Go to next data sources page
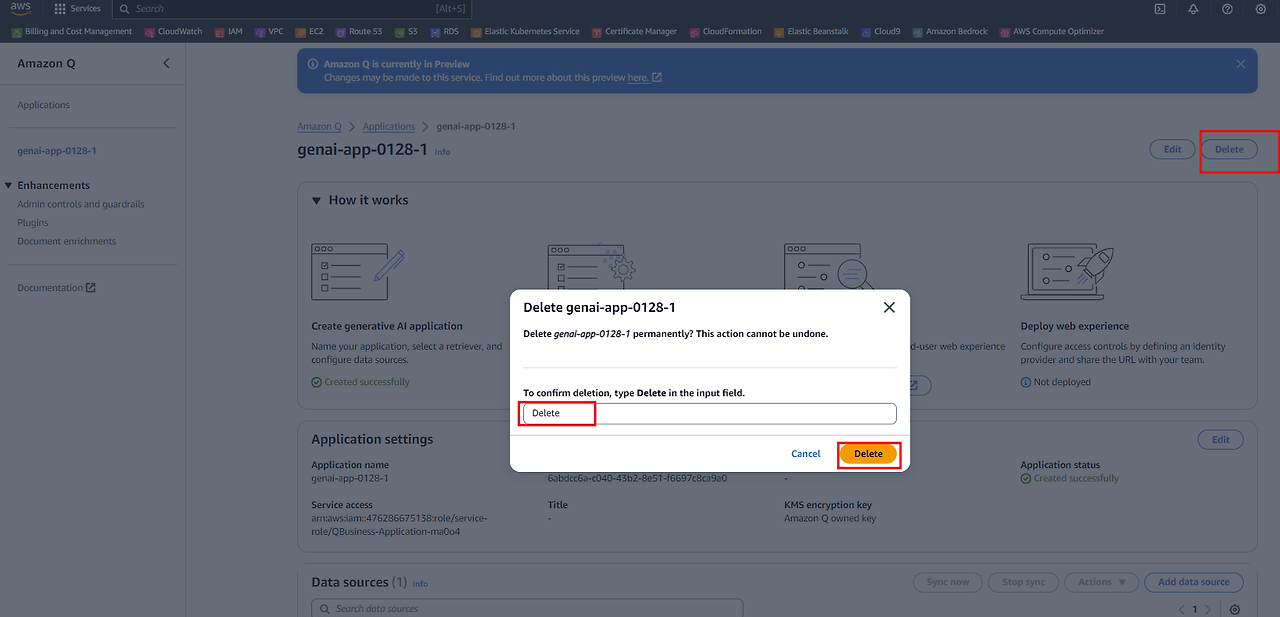This screenshot has height=617, width=1280. click(x=1208, y=609)
